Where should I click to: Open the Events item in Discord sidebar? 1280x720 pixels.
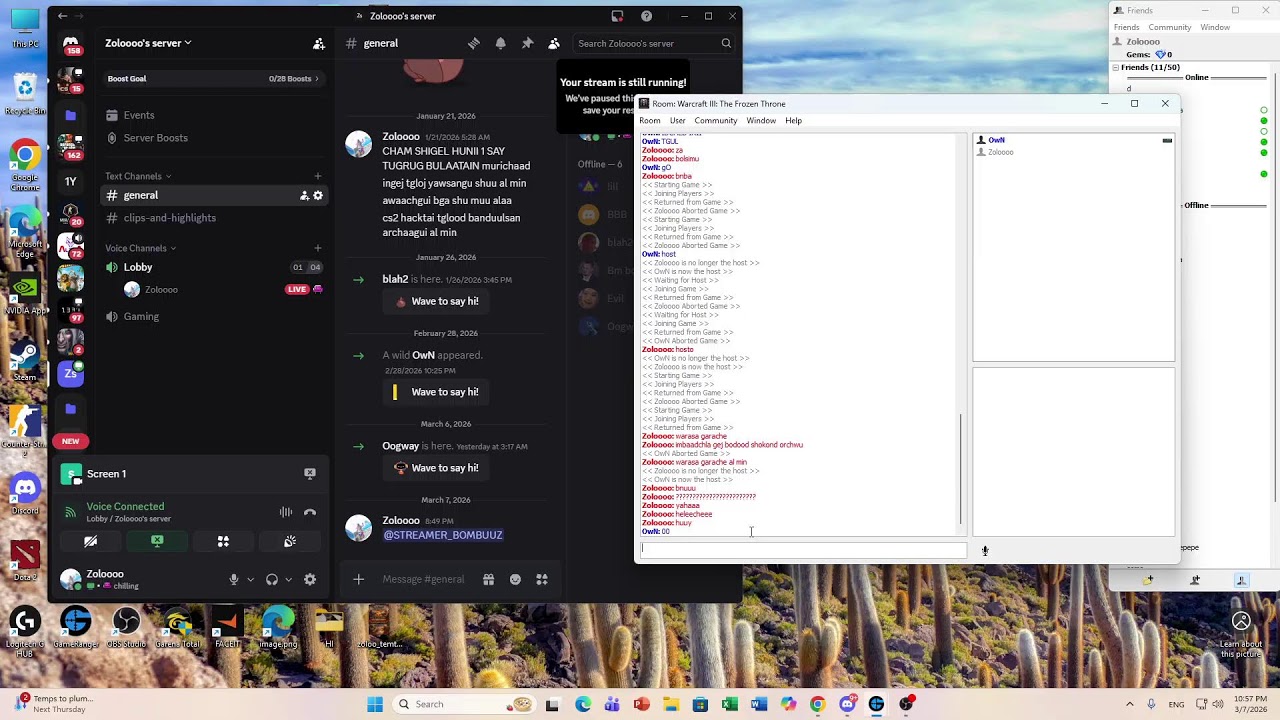[x=139, y=115]
